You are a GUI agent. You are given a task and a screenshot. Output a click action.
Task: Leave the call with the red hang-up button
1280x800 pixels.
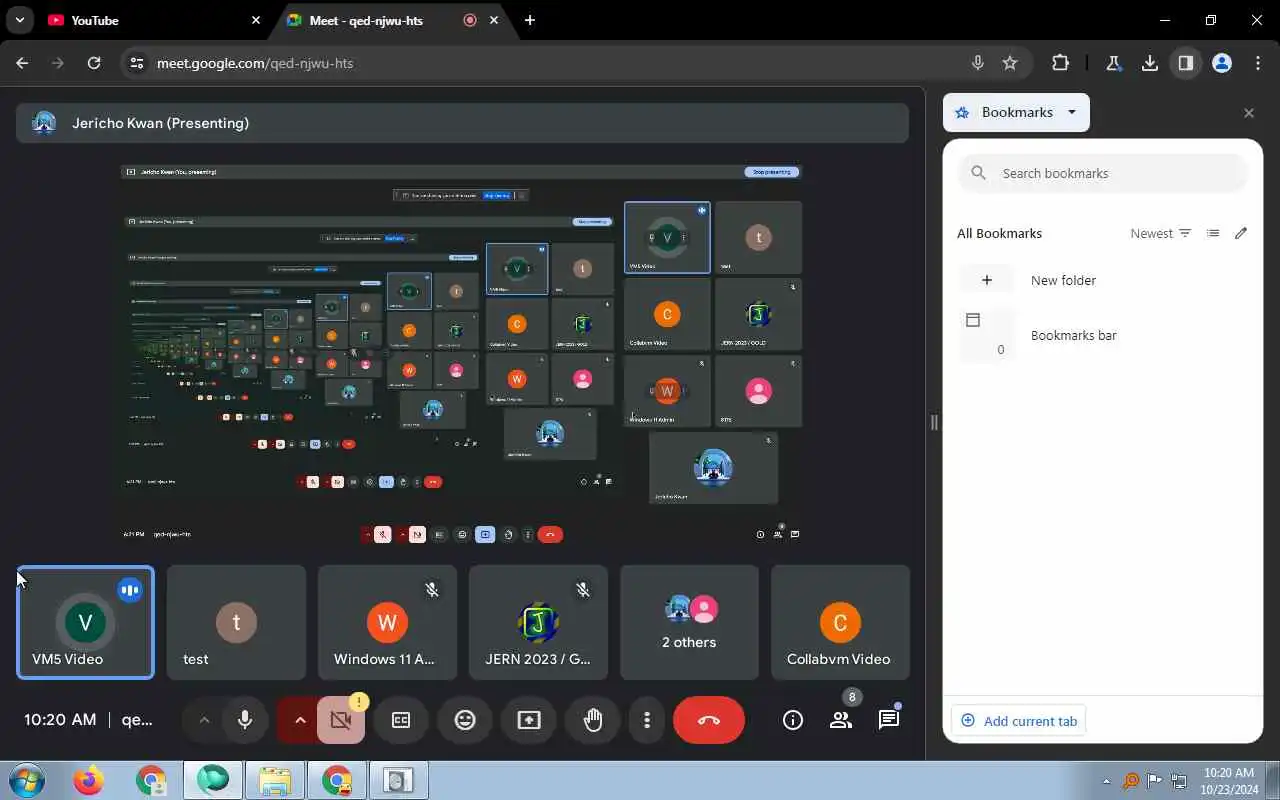click(x=709, y=720)
